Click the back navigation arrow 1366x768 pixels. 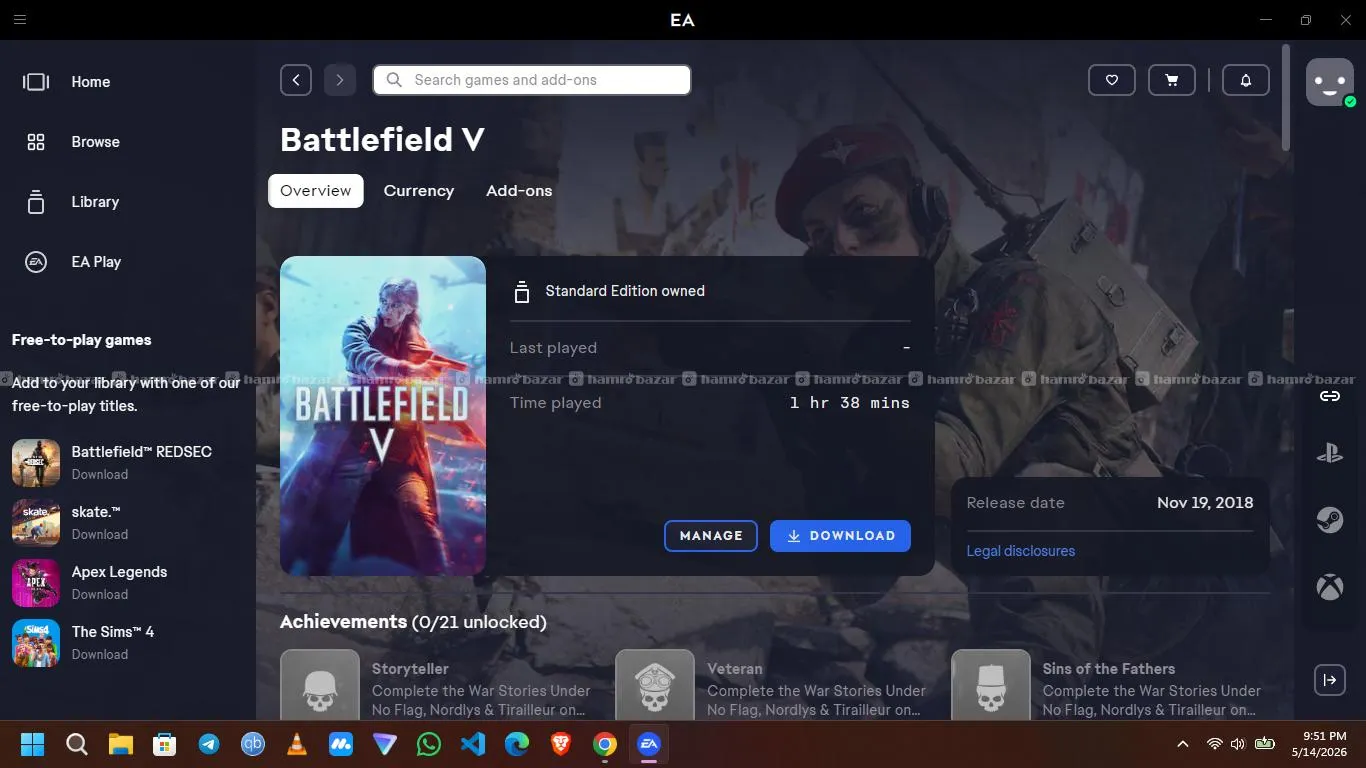(x=296, y=80)
